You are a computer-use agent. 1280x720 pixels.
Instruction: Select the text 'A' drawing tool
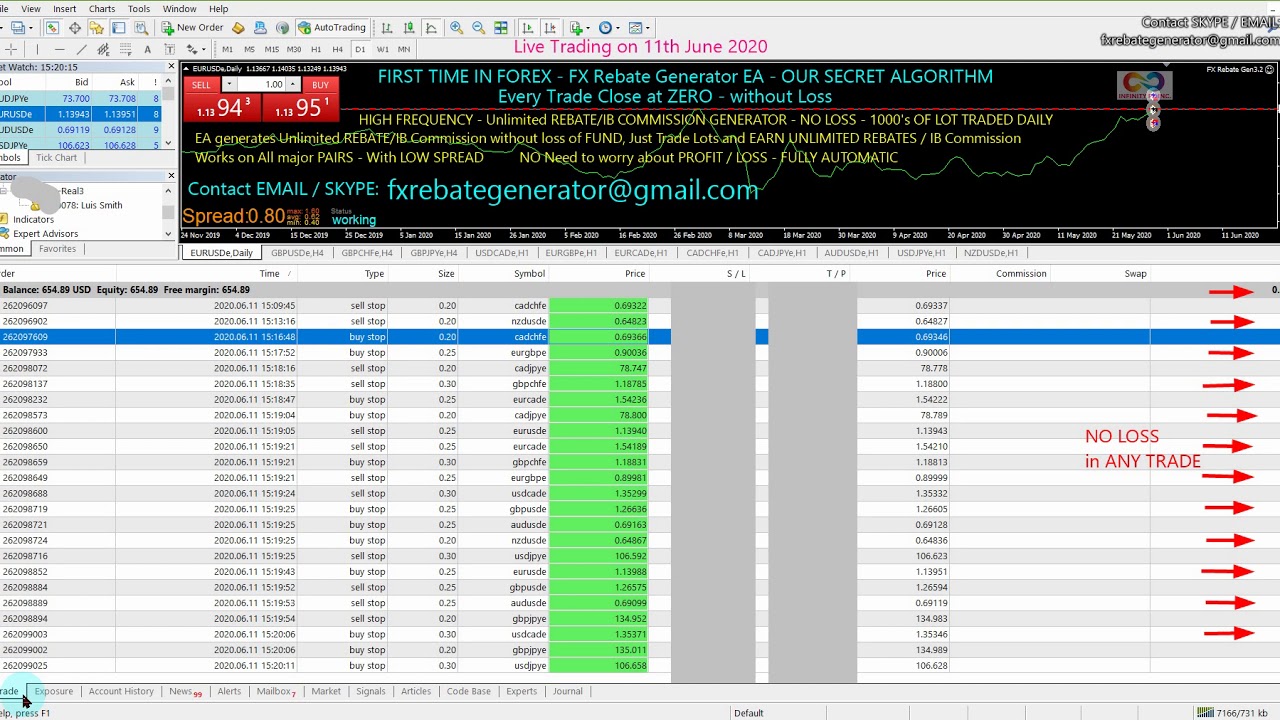tap(147, 49)
